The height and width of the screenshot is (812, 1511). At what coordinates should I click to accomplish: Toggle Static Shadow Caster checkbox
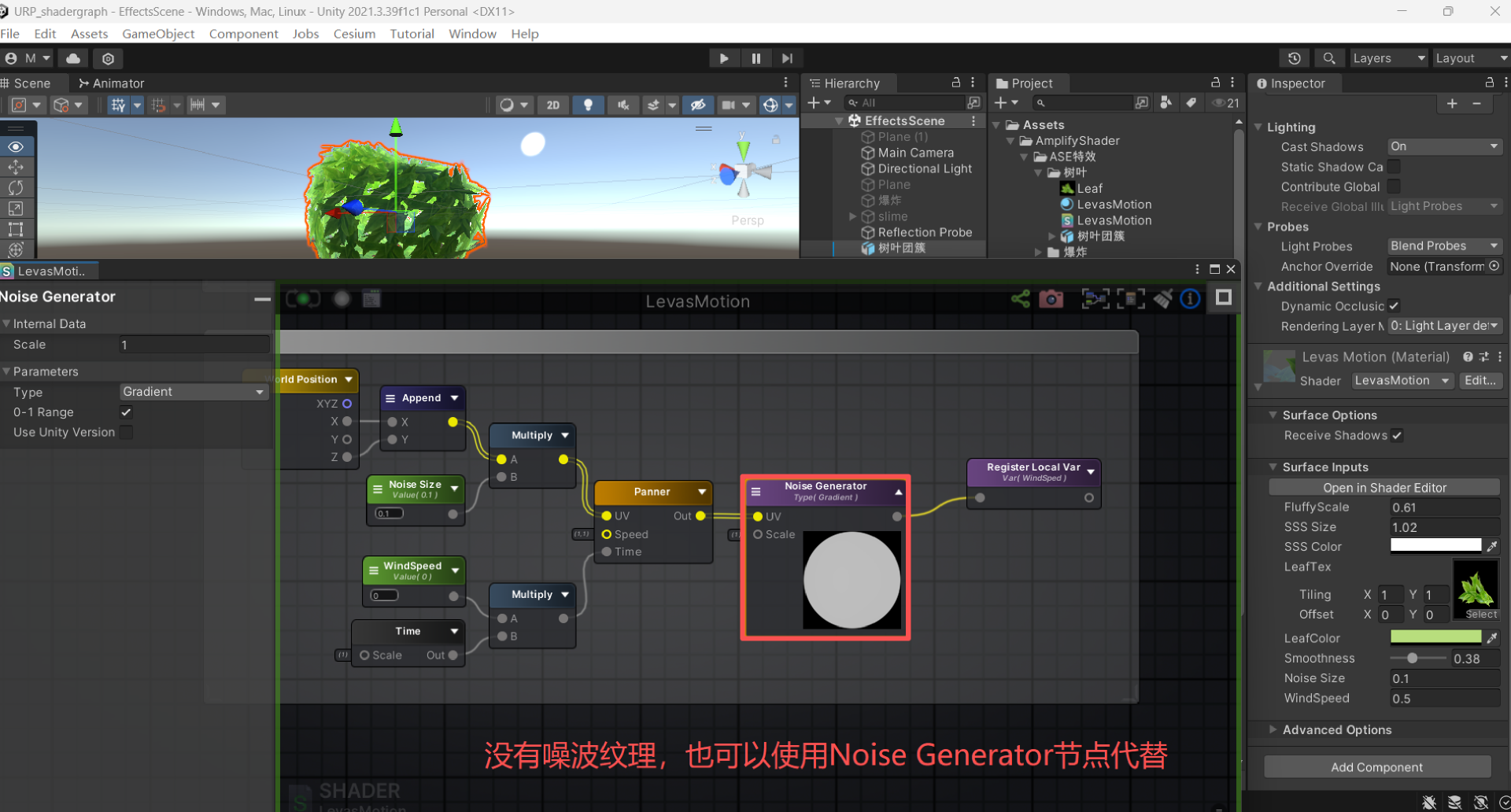coord(1394,166)
